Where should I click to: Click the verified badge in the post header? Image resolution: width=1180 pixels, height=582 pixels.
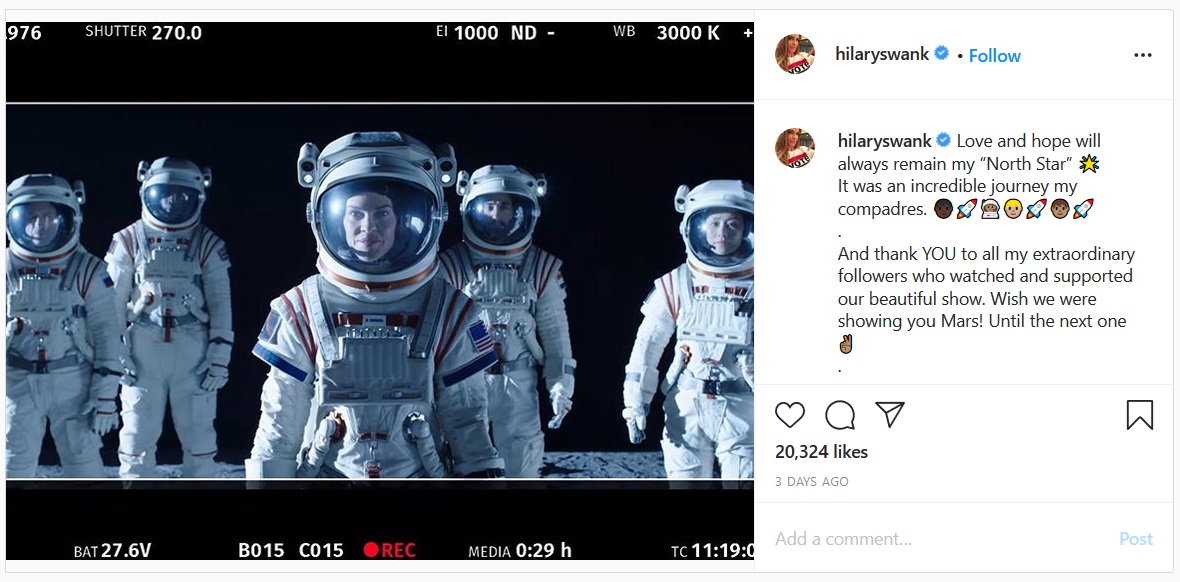pos(941,53)
